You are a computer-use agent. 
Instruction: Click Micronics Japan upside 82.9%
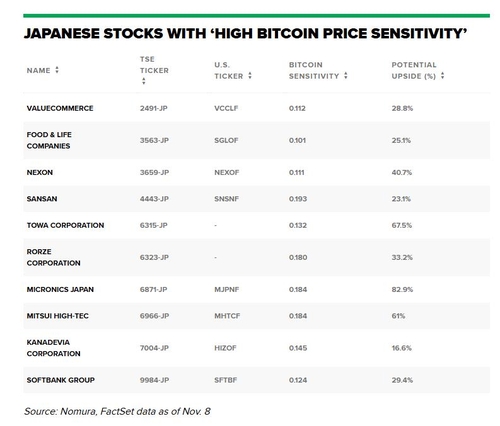402,289
